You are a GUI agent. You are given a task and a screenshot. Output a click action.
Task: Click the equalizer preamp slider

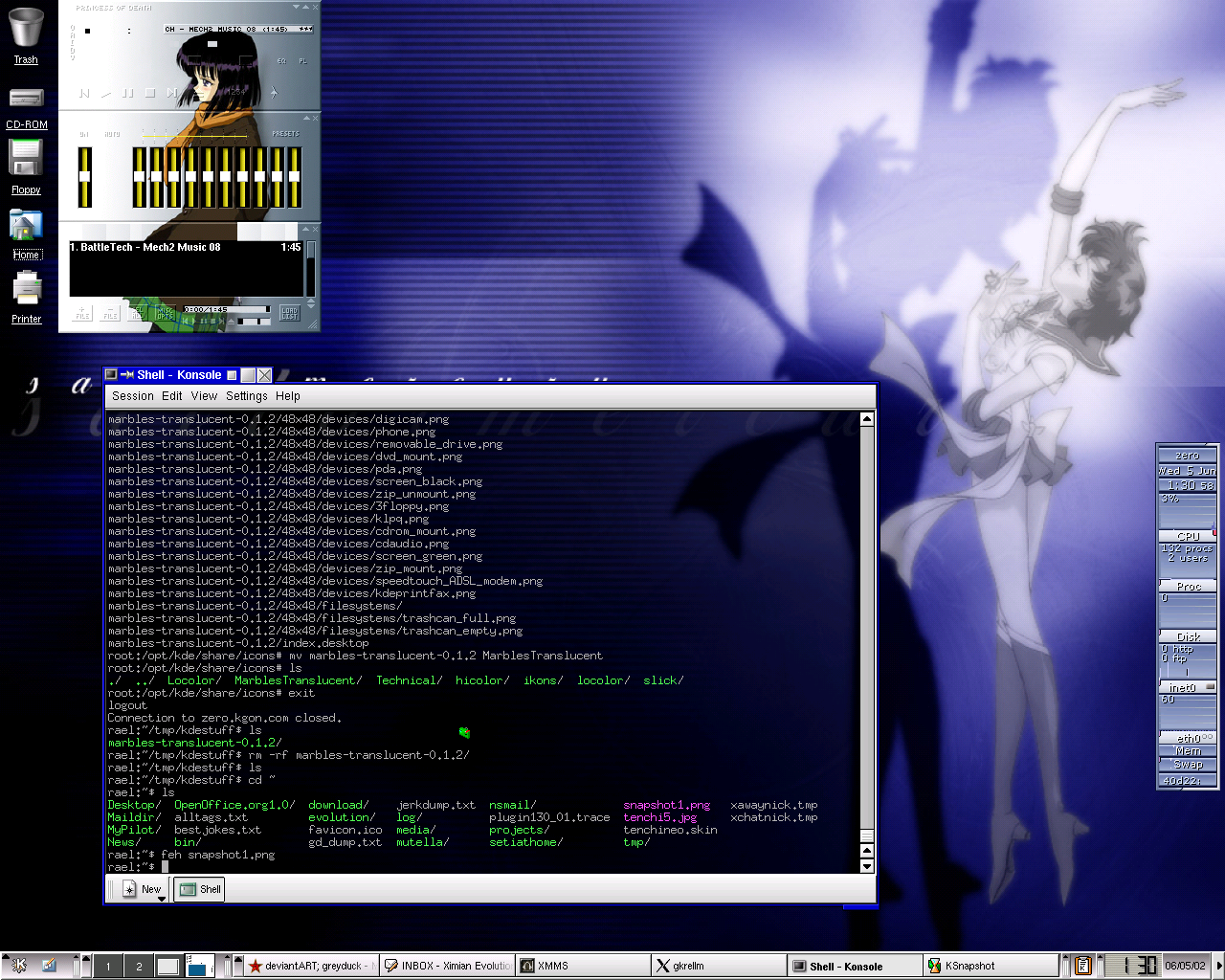pos(84,177)
